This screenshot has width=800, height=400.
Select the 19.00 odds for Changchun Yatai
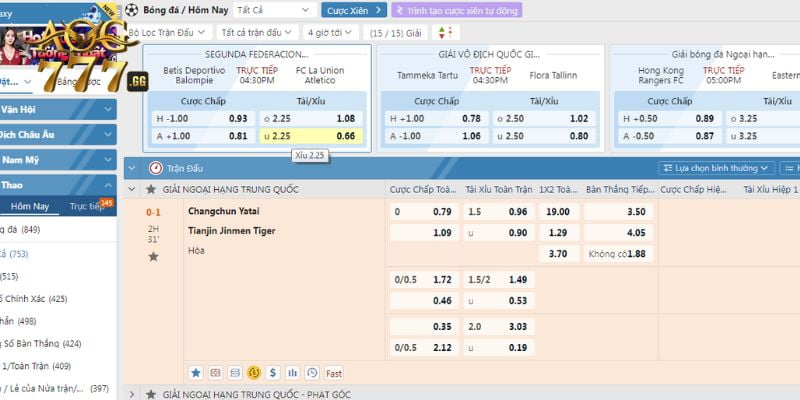(557, 211)
